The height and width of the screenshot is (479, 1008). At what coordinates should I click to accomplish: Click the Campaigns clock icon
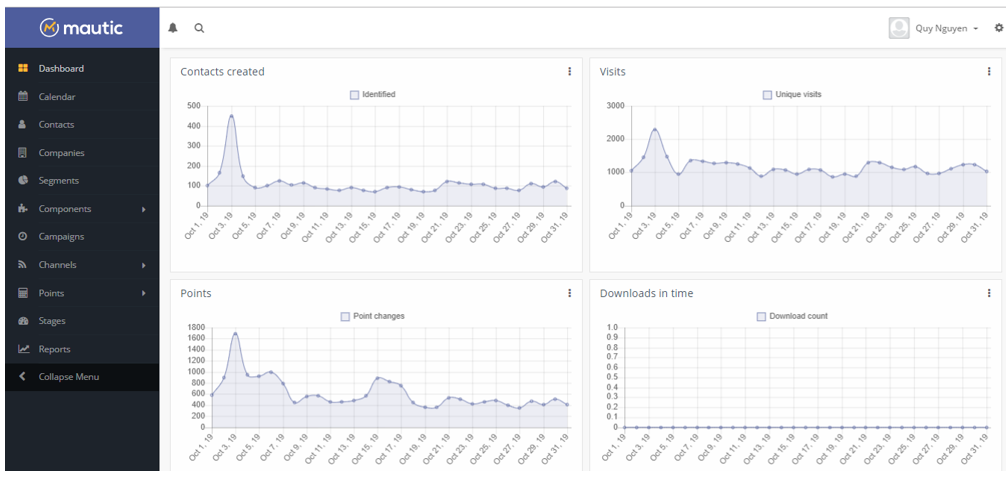(x=23, y=237)
